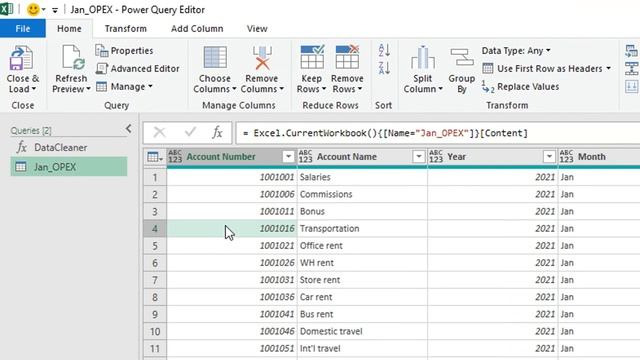The width and height of the screenshot is (640, 360).
Task: Open the table menu icon at grid corner
Action: 155,157
